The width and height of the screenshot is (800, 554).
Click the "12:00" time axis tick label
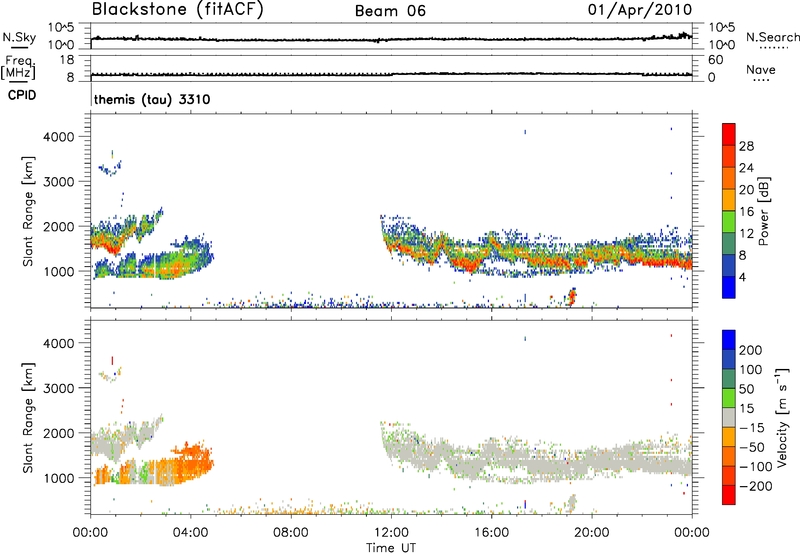(391, 533)
